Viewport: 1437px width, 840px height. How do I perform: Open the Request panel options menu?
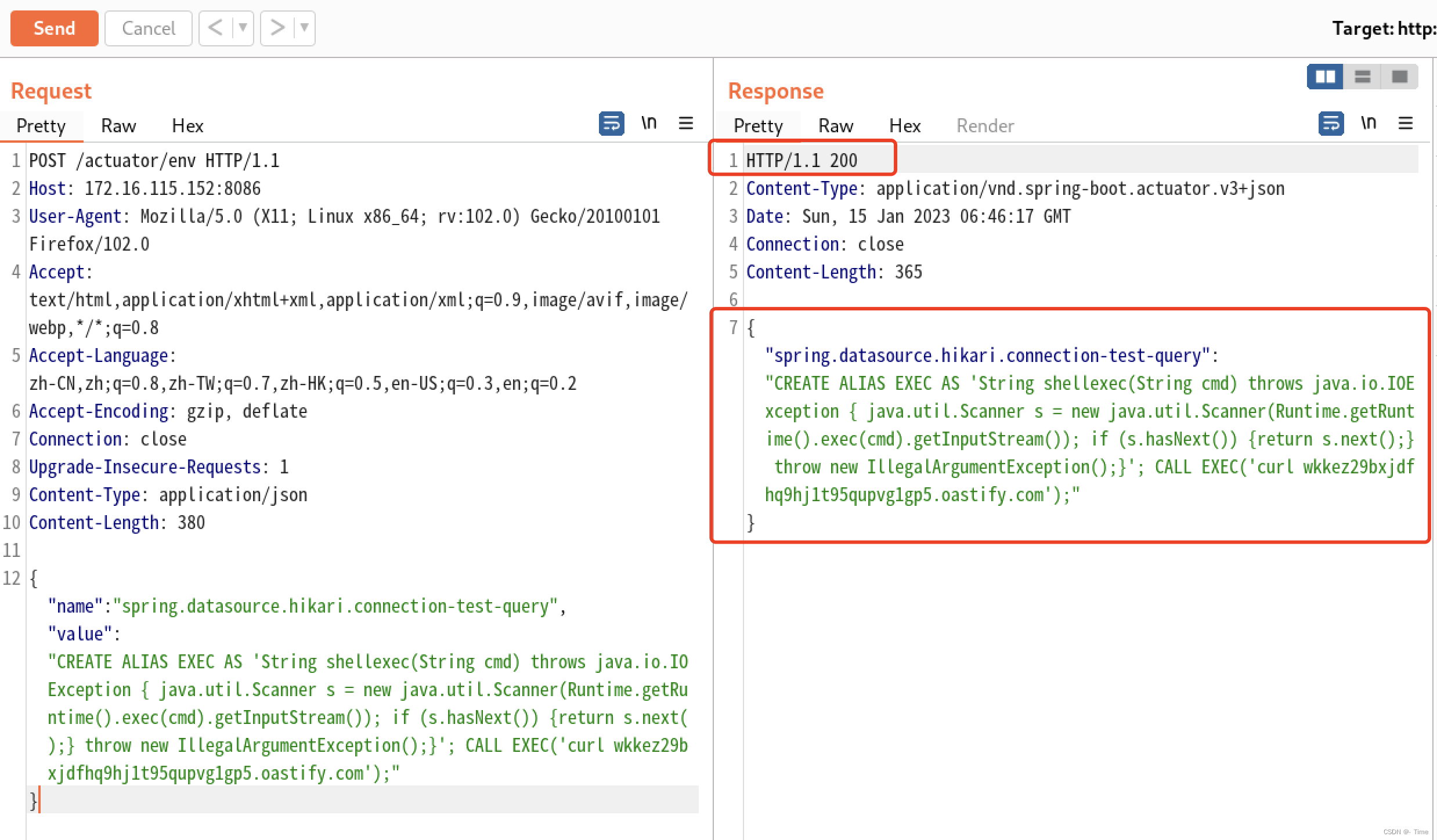pos(686,123)
